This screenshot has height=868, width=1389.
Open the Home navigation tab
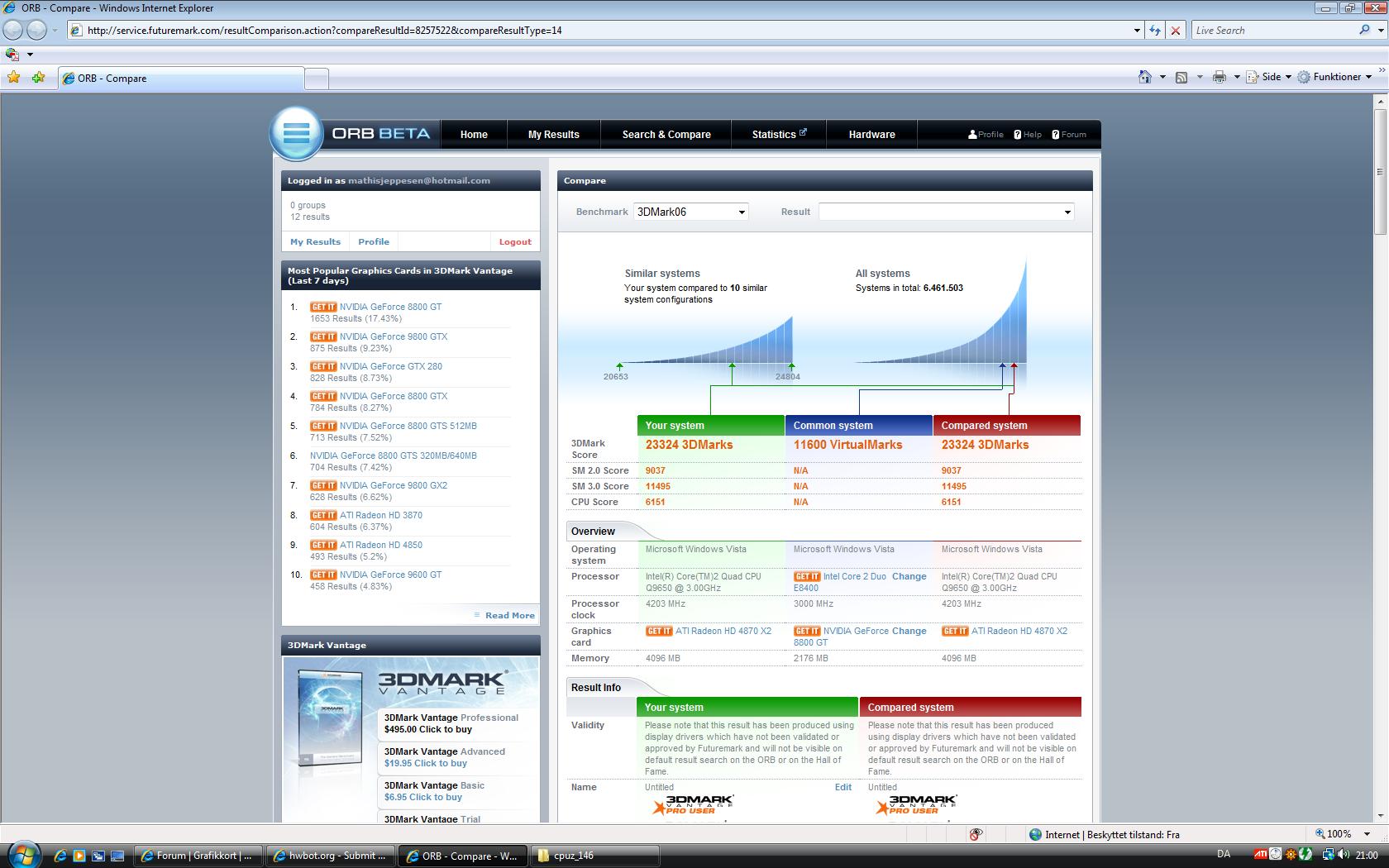tap(474, 134)
